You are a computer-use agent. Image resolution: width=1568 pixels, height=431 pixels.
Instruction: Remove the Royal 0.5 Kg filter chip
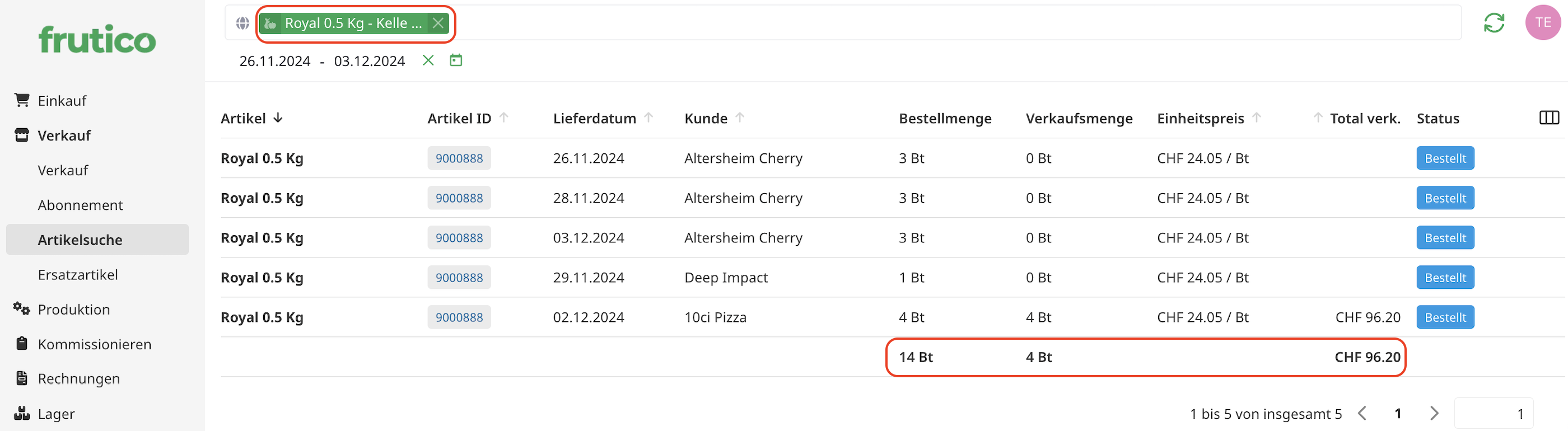coord(438,23)
